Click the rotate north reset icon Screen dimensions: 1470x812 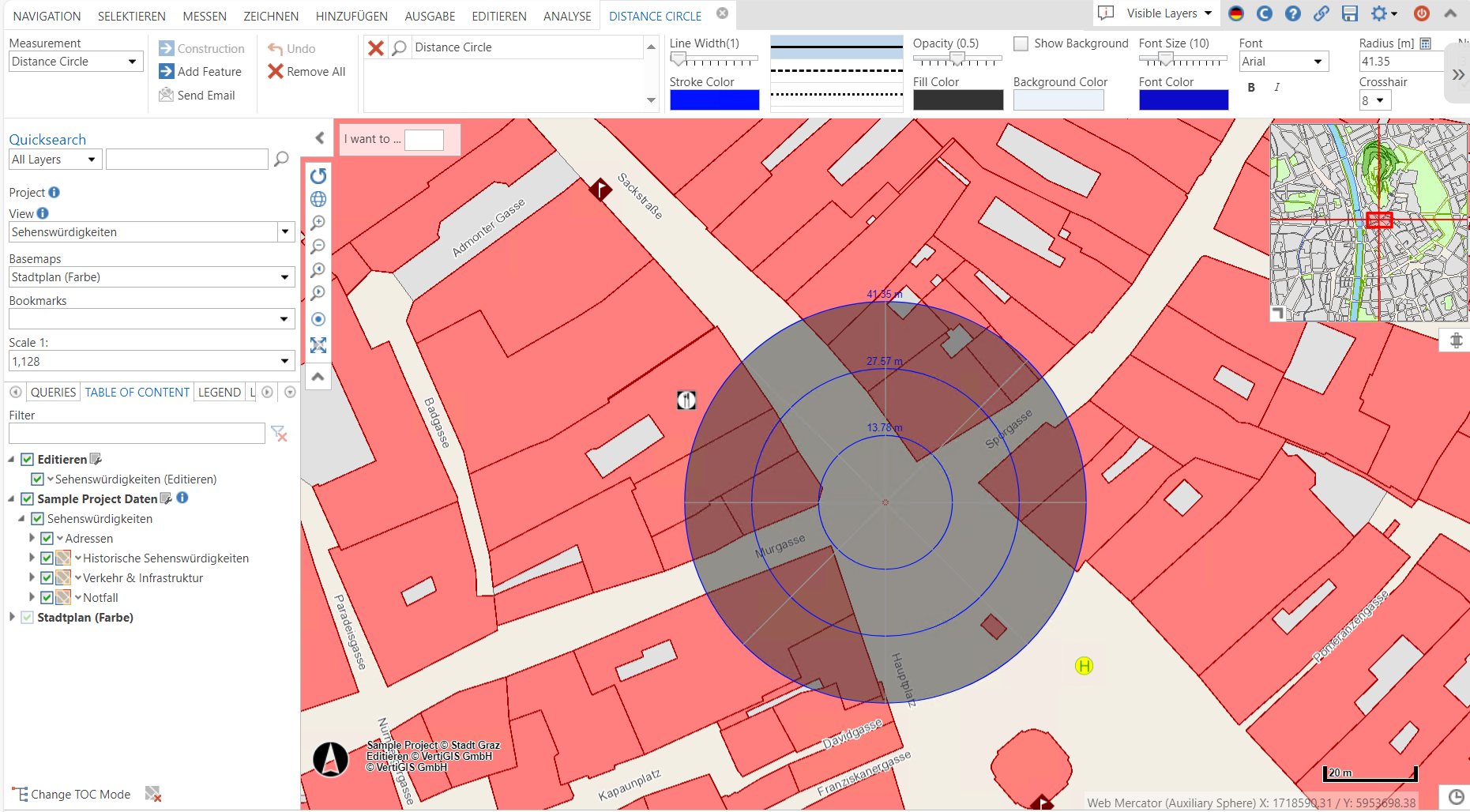(318, 176)
